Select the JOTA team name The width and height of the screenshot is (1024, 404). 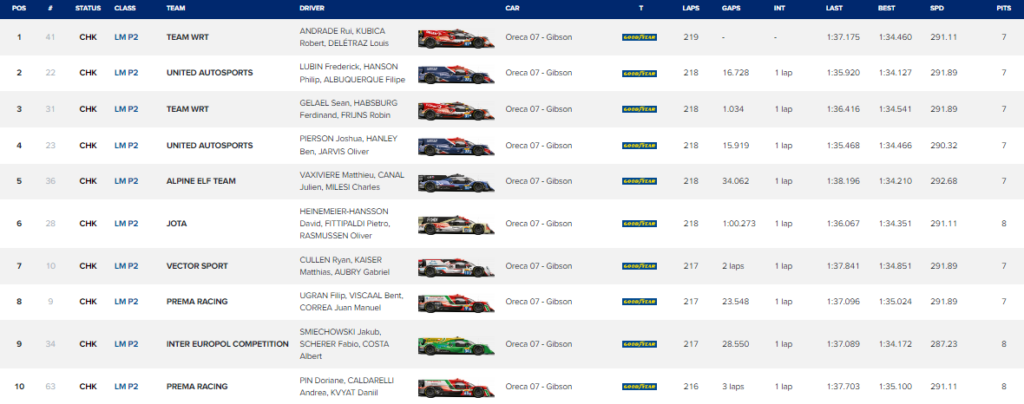[176, 223]
